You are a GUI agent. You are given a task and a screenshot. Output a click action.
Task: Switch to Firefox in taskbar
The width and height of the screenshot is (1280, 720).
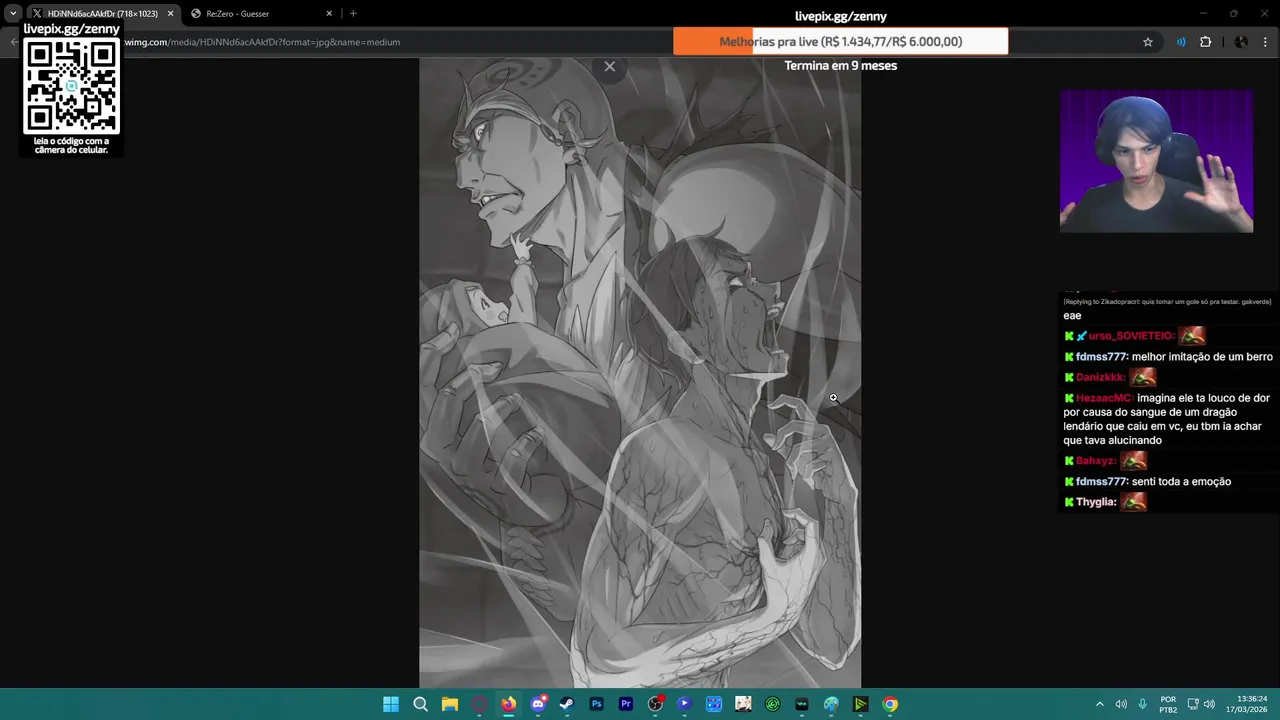(508, 704)
